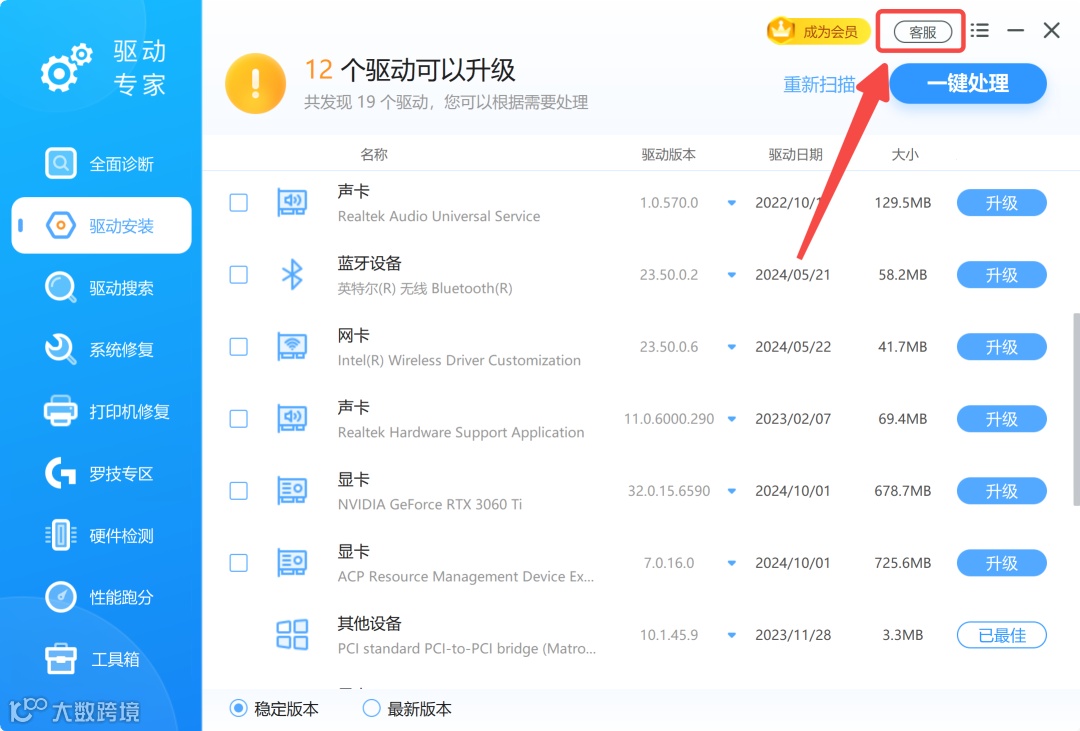This screenshot has height=731, width=1080.
Task: Click sound card icon for Realtek Hardware Support Application
Action: 292,418
